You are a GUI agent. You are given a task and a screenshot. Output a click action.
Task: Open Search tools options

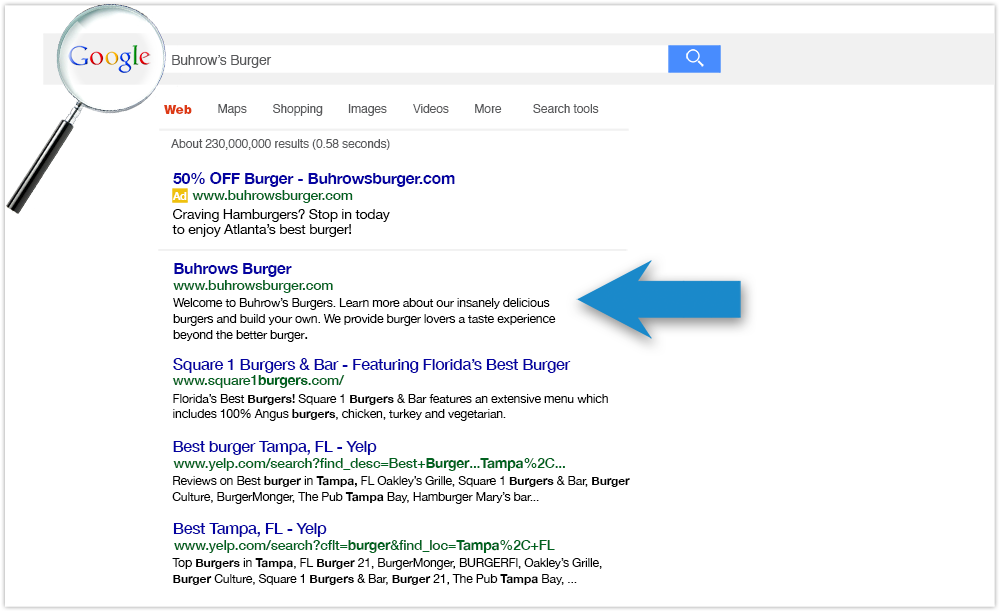coord(565,109)
